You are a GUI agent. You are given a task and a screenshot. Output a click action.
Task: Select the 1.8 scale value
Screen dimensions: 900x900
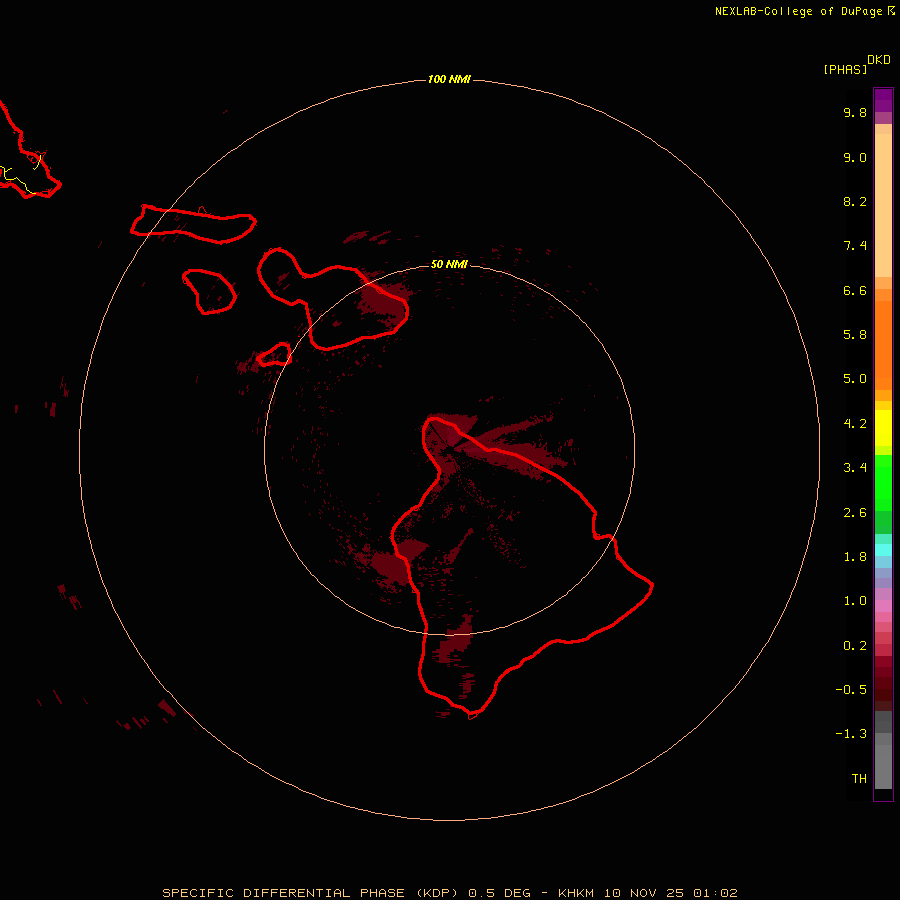tap(855, 557)
